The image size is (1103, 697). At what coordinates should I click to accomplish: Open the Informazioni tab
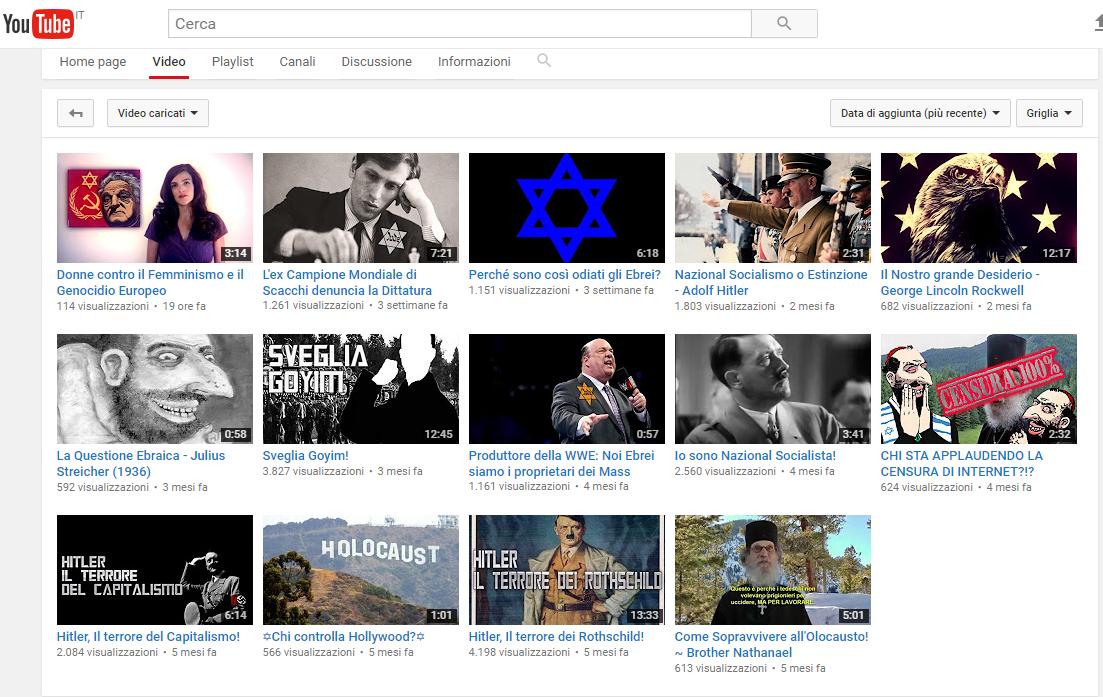(474, 62)
